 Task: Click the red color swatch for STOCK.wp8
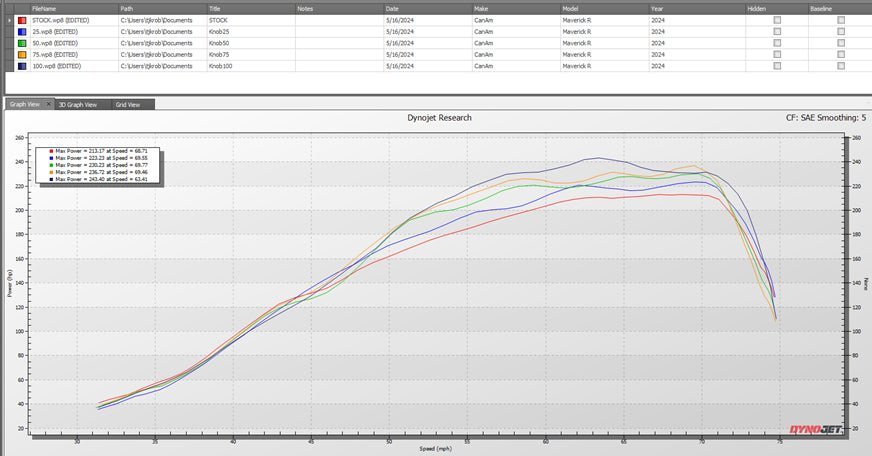click(x=22, y=20)
